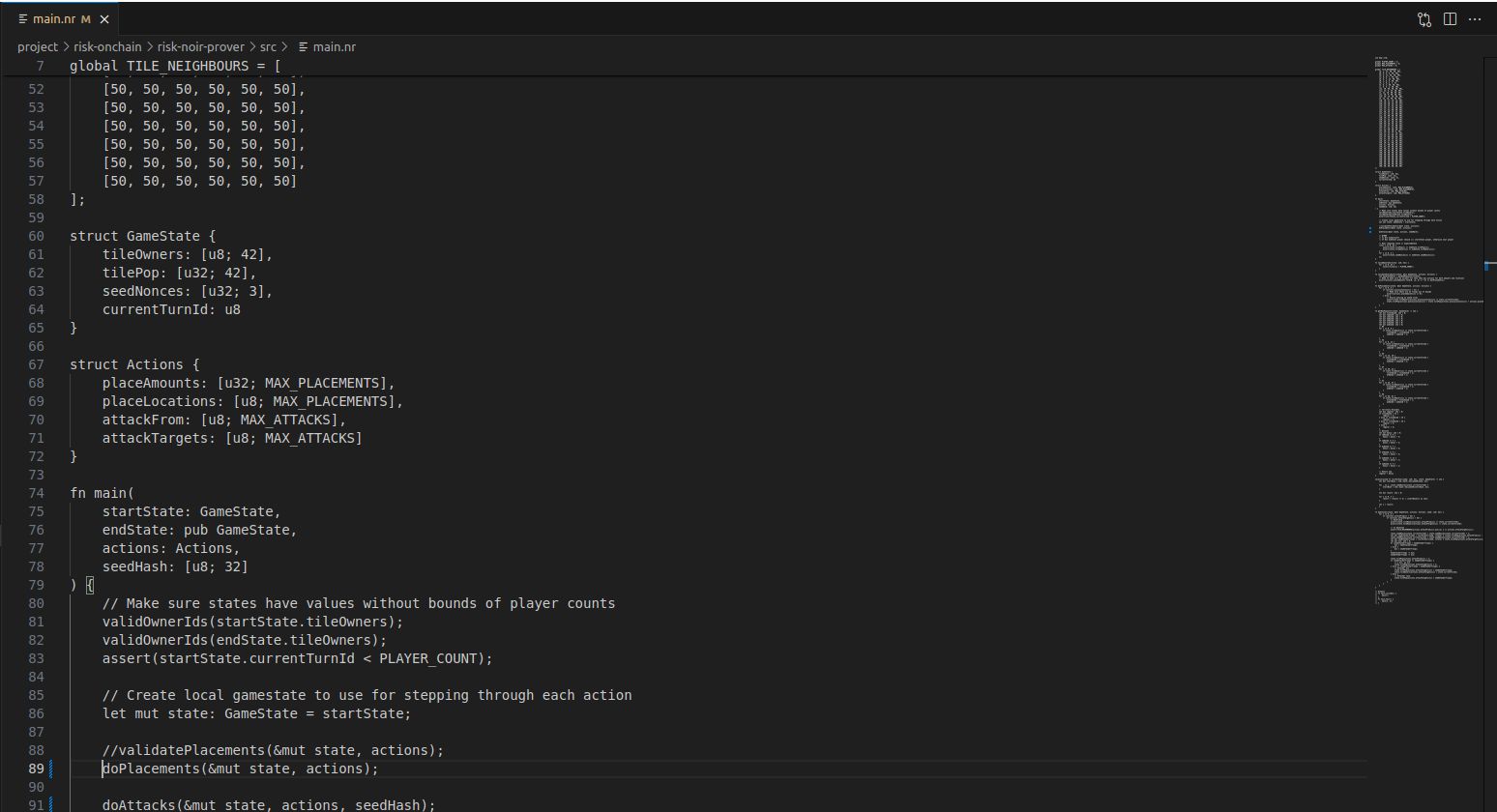Click 'doPlacements(&mut state, actions);' line

coord(241,768)
